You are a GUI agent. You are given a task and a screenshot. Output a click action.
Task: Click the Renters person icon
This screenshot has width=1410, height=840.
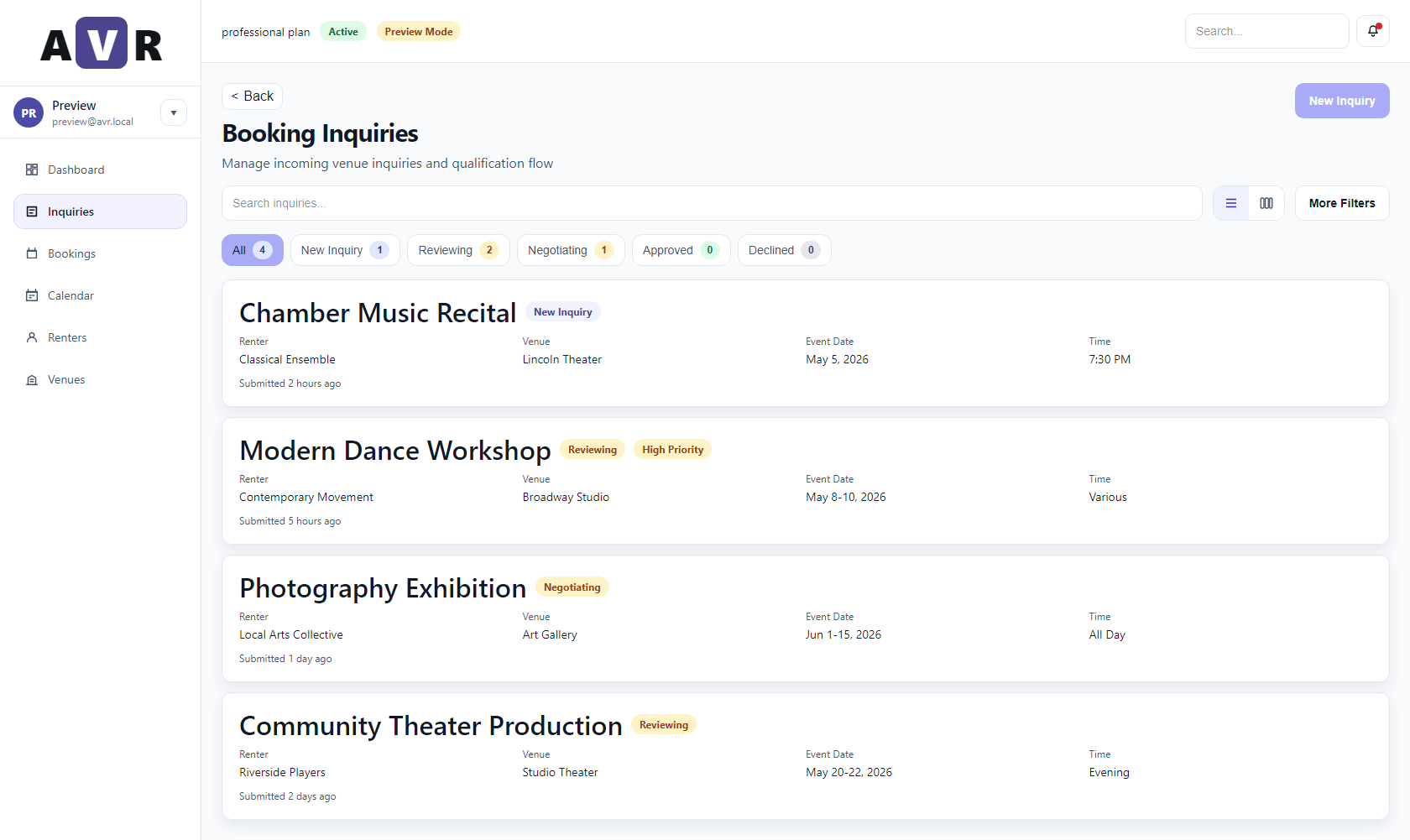click(32, 337)
